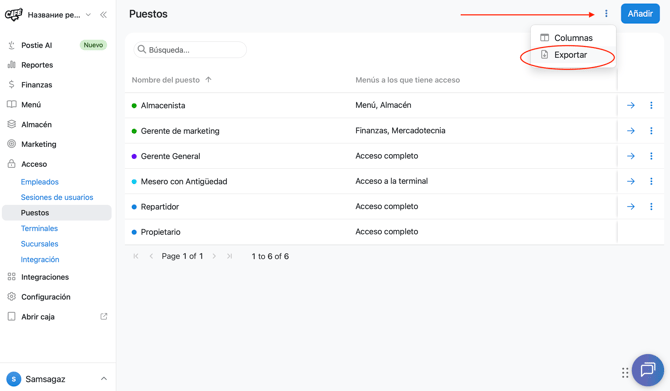Click the Menú book icon
The image size is (670, 391).
(12, 104)
